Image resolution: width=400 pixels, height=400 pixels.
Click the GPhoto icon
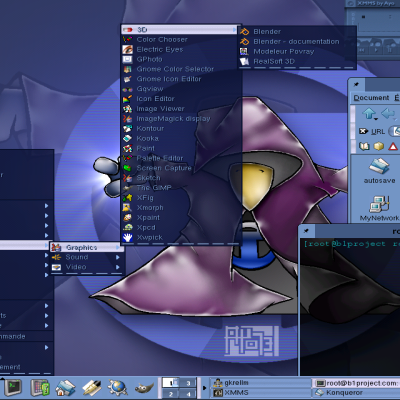pyautogui.click(x=127, y=59)
